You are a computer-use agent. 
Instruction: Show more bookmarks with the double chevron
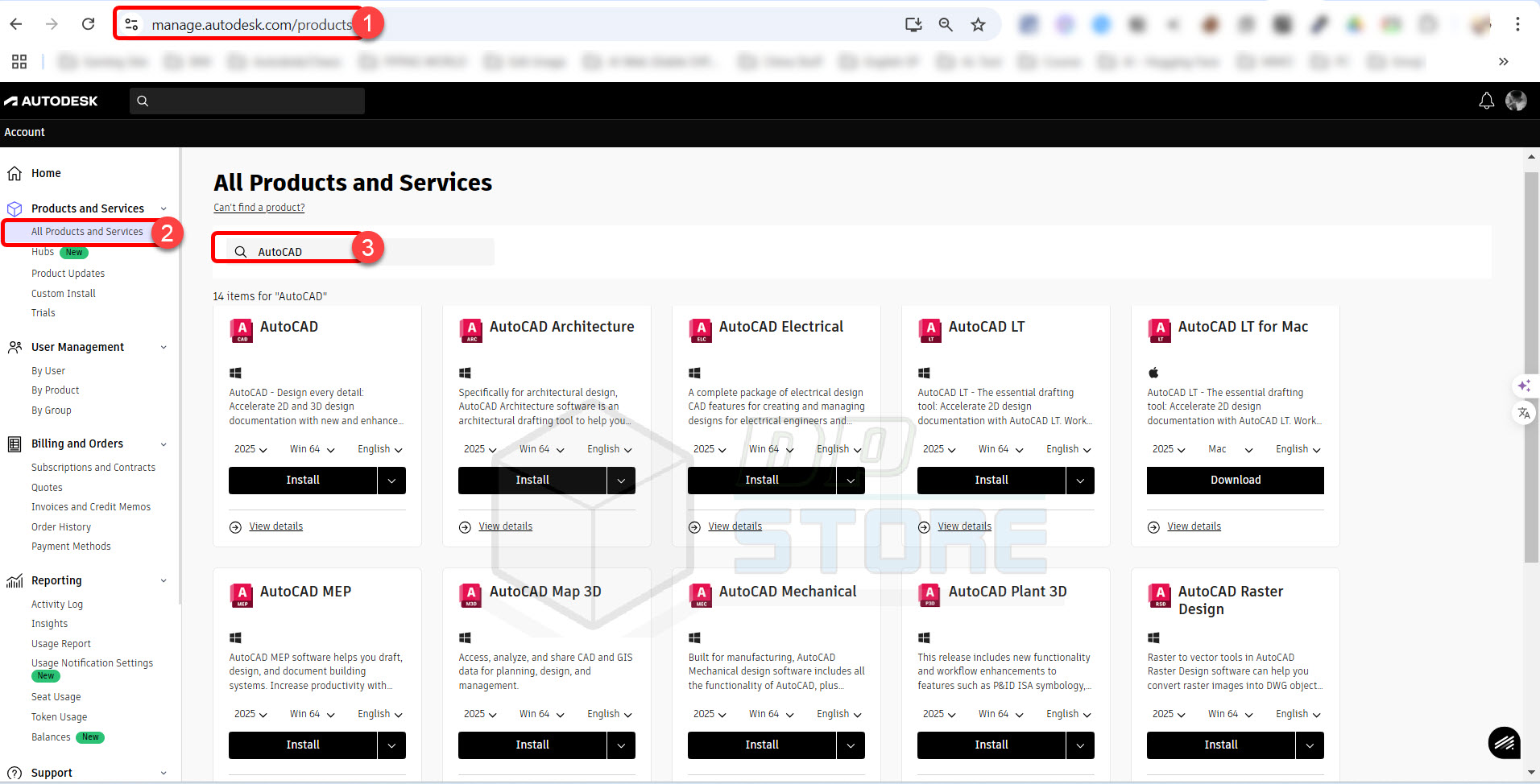(1503, 61)
